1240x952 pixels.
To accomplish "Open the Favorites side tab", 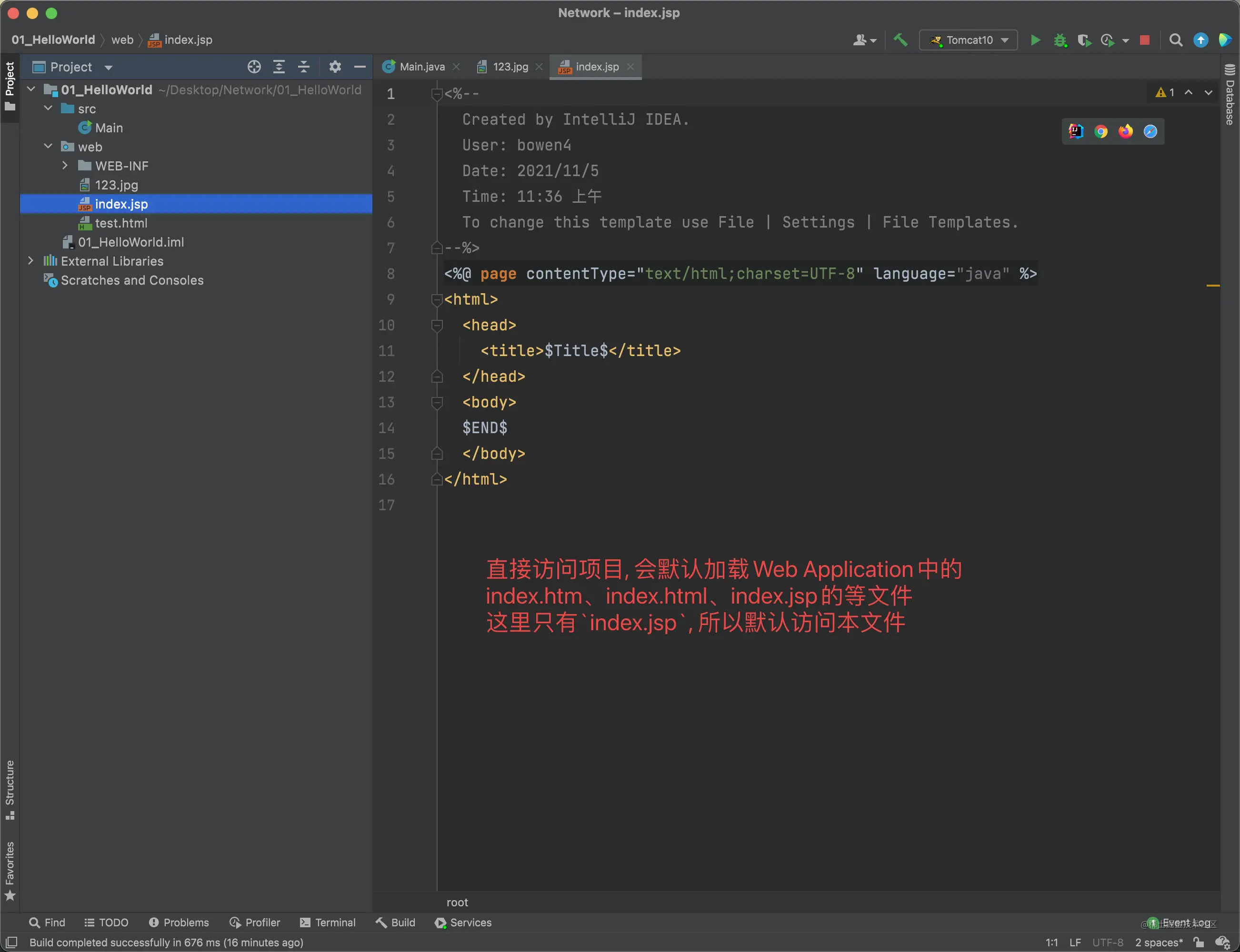I will pyautogui.click(x=10, y=871).
